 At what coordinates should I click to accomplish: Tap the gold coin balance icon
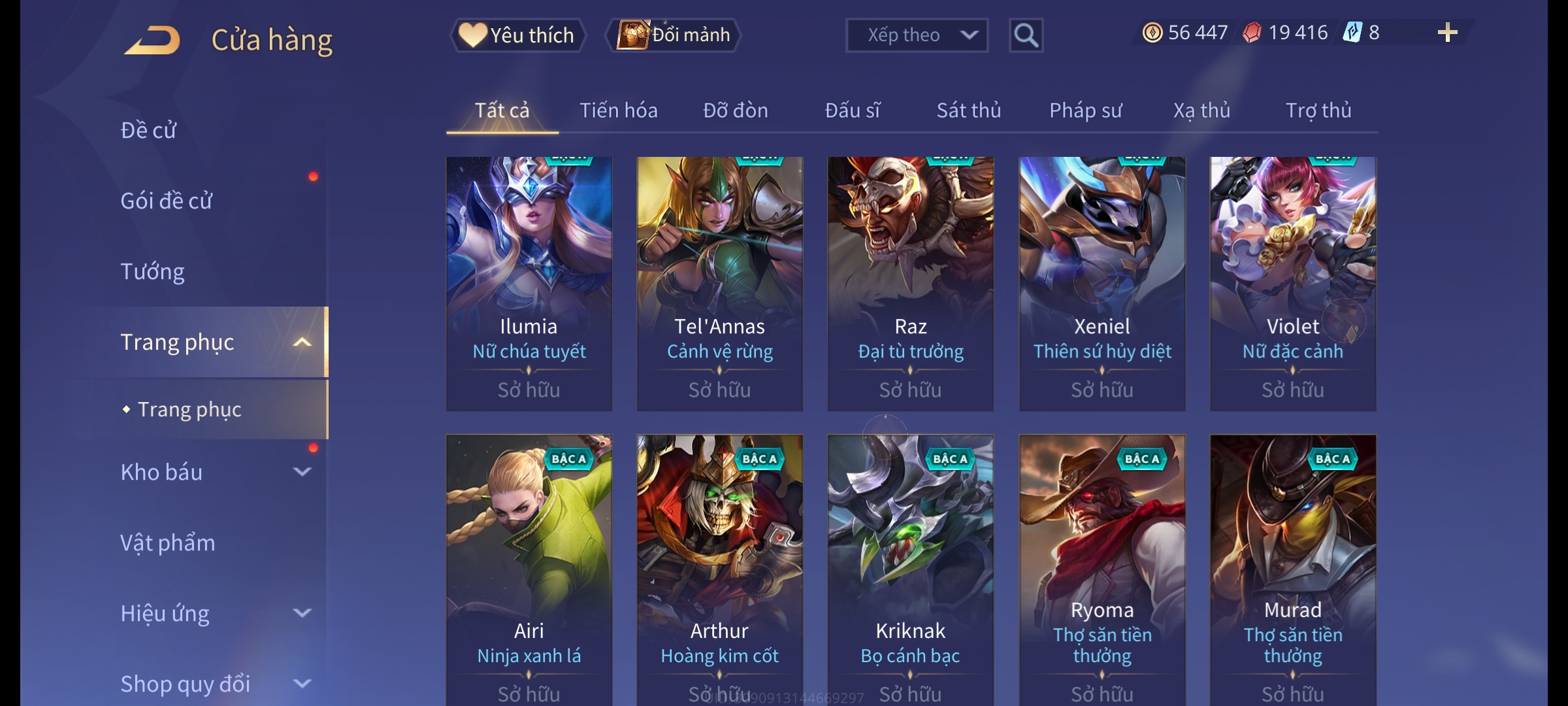[1152, 33]
